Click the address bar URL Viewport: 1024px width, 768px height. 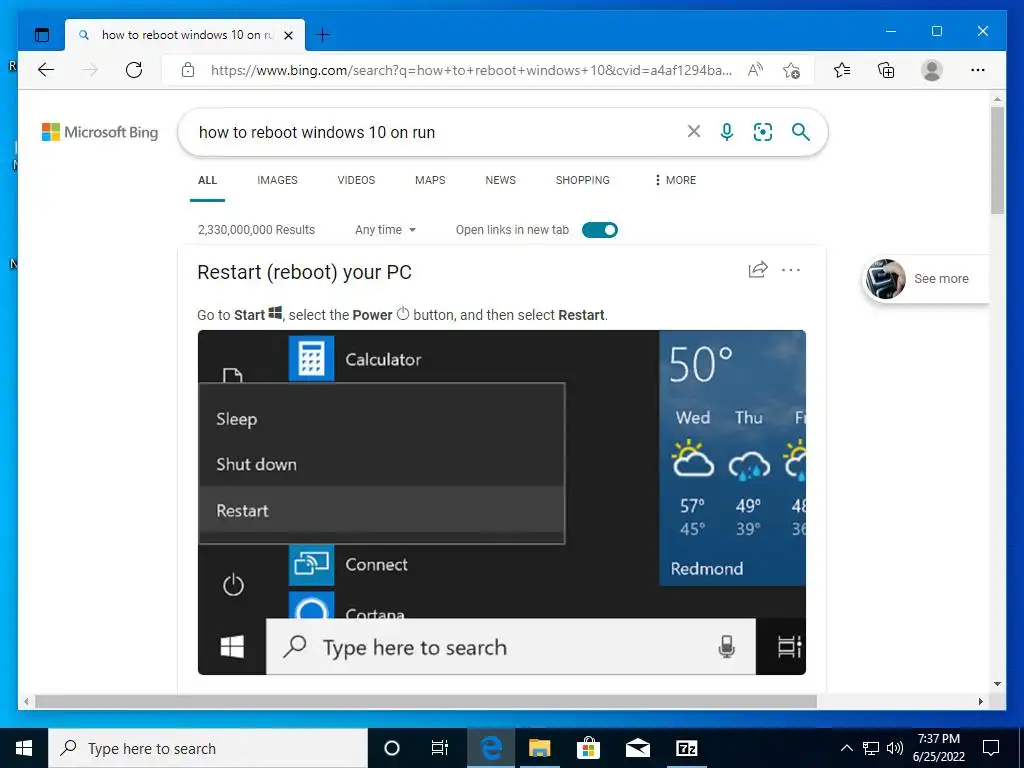tap(471, 70)
